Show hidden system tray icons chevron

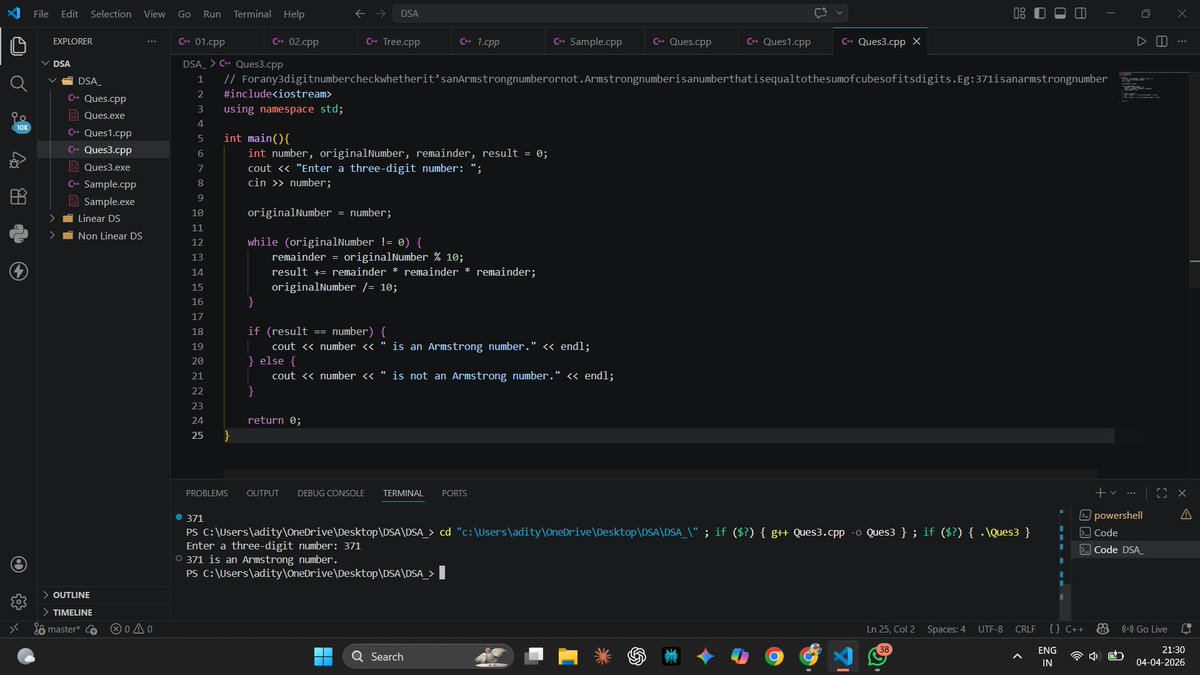click(x=1017, y=656)
